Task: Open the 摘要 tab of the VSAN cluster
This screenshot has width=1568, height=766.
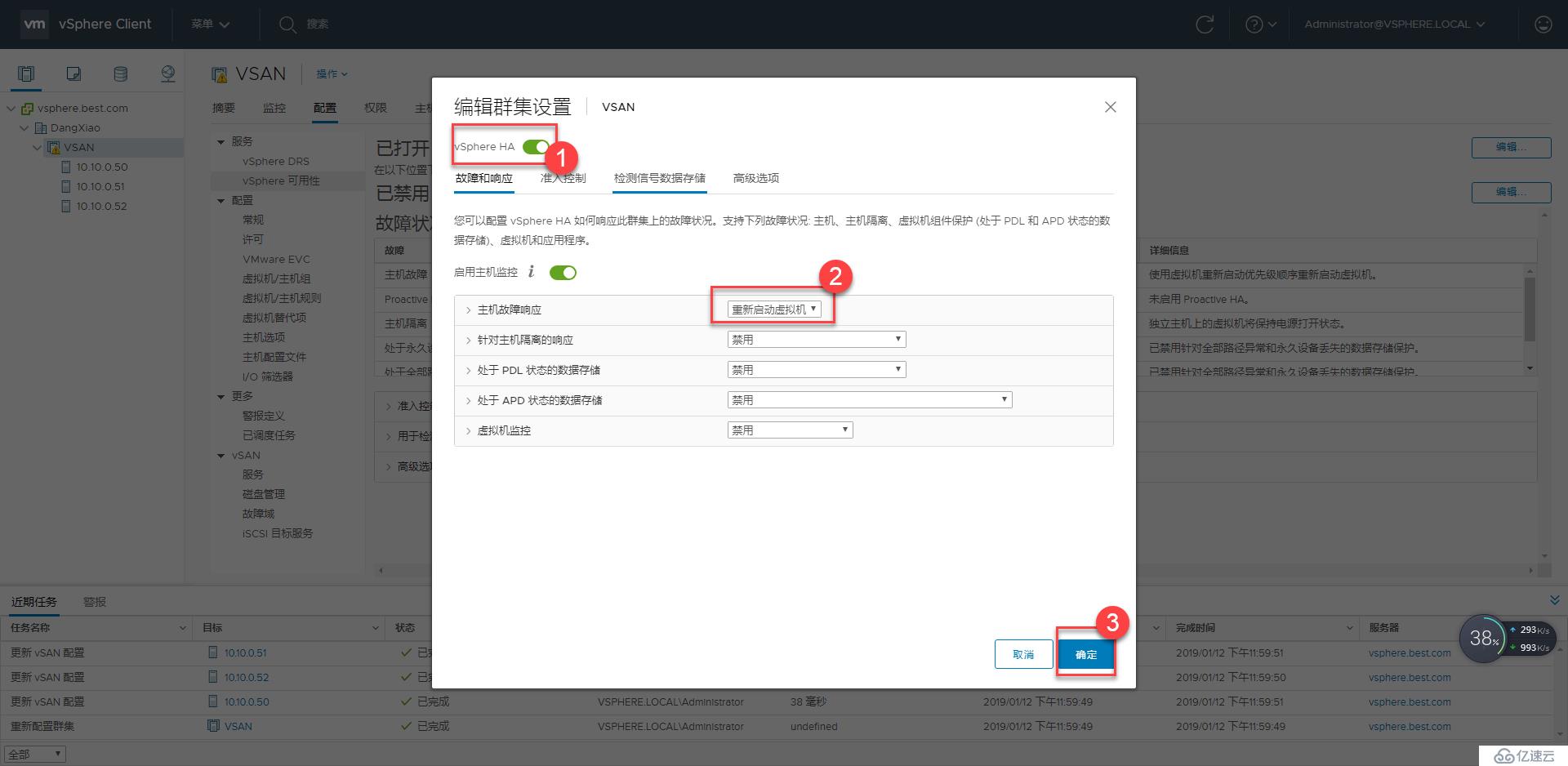Action: [x=224, y=108]
